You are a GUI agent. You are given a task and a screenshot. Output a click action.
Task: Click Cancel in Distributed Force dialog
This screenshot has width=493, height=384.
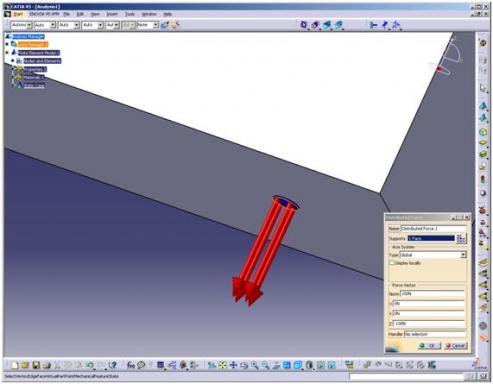(x=455, y=346)
